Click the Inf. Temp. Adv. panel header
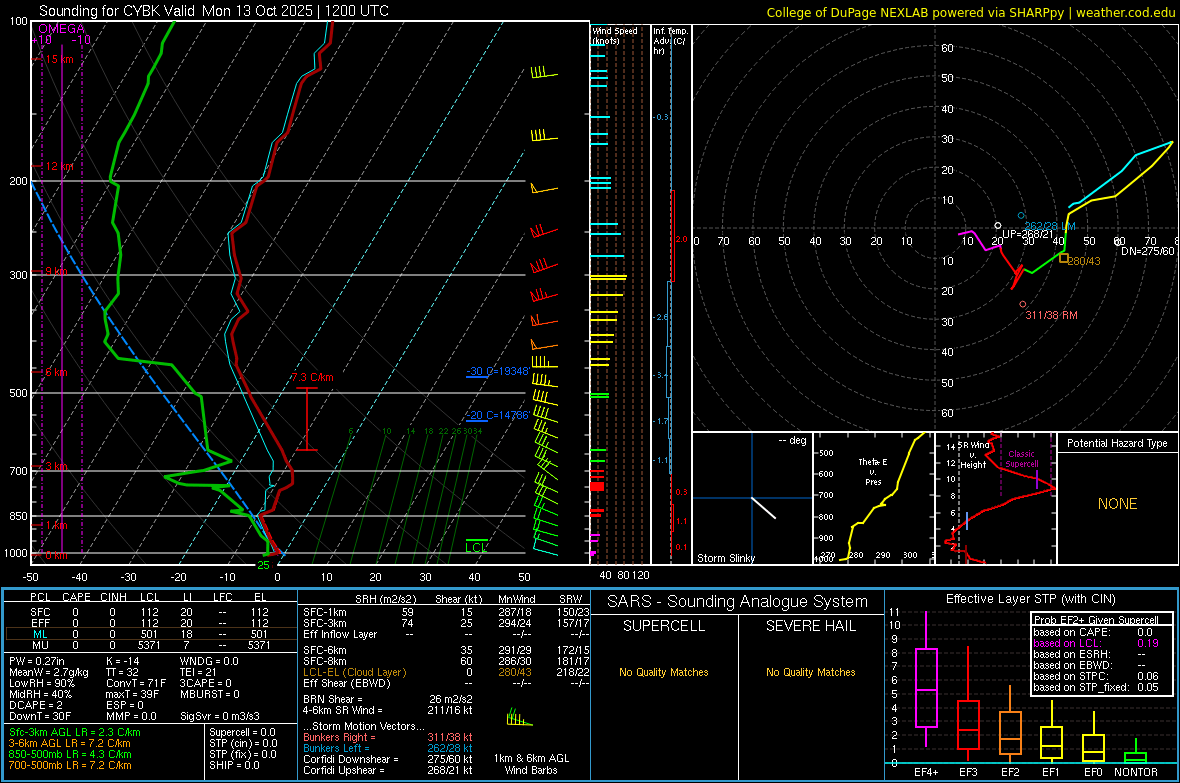 [671, 41]
